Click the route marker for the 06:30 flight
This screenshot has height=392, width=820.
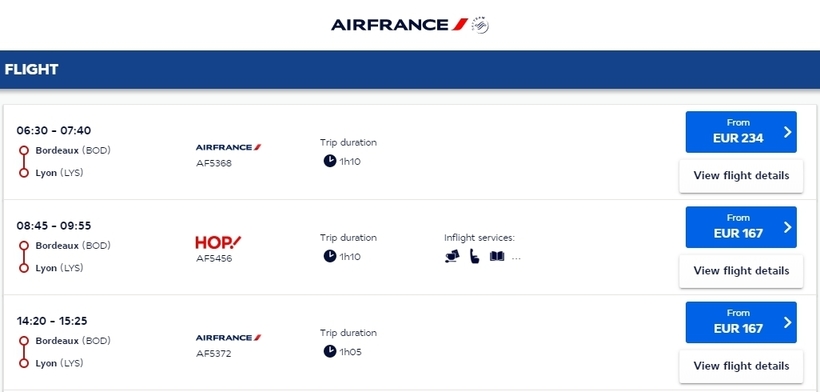pos(24,162)
